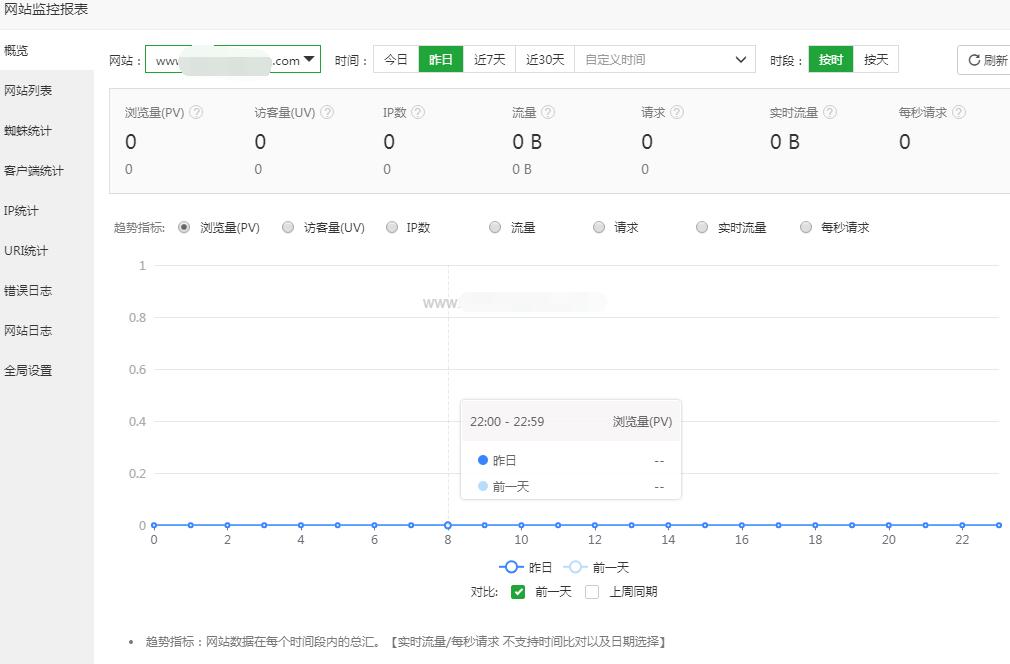1010x664 pixels.
Task: Open 蜘蛛统计 in the sidebar
Action: point(46,130)
